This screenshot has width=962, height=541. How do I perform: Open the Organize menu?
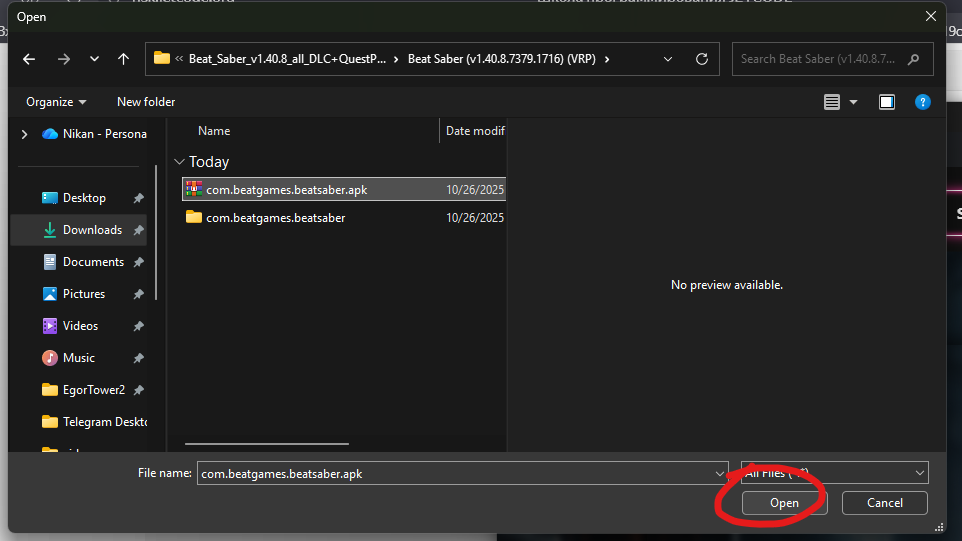tap(56, 102)
